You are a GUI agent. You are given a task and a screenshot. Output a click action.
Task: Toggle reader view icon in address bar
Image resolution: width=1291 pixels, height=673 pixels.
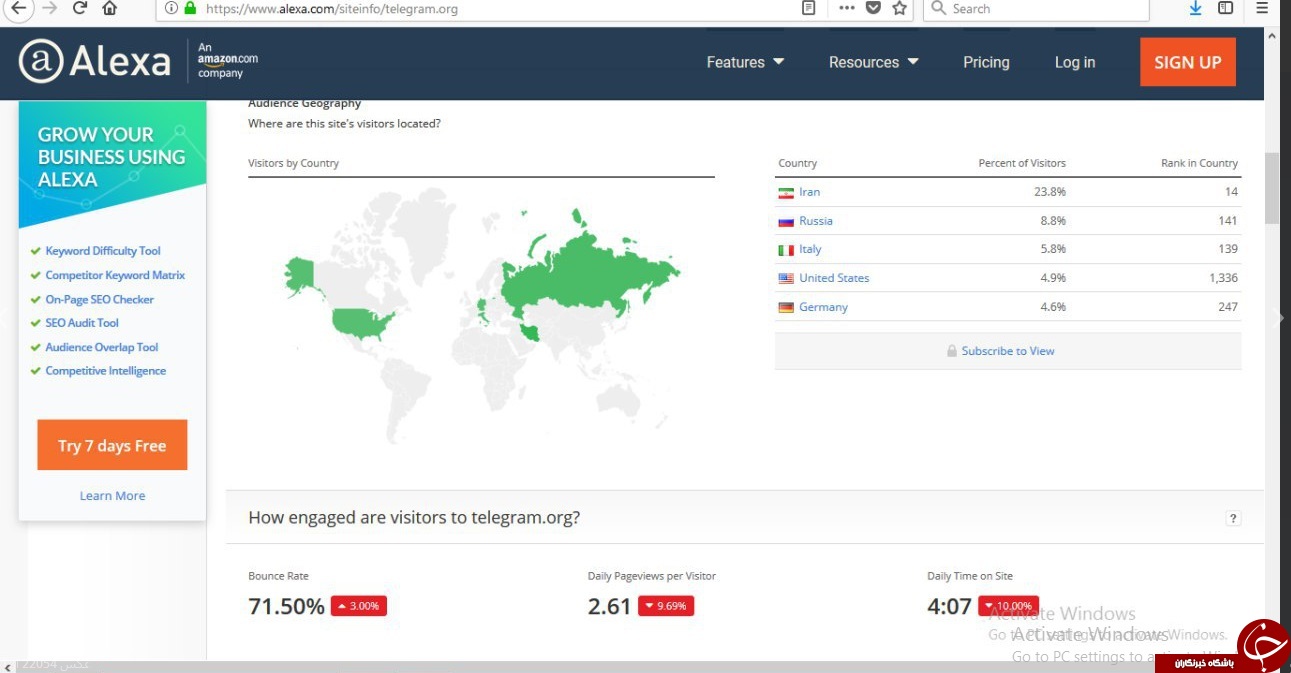tap(809, 8)
